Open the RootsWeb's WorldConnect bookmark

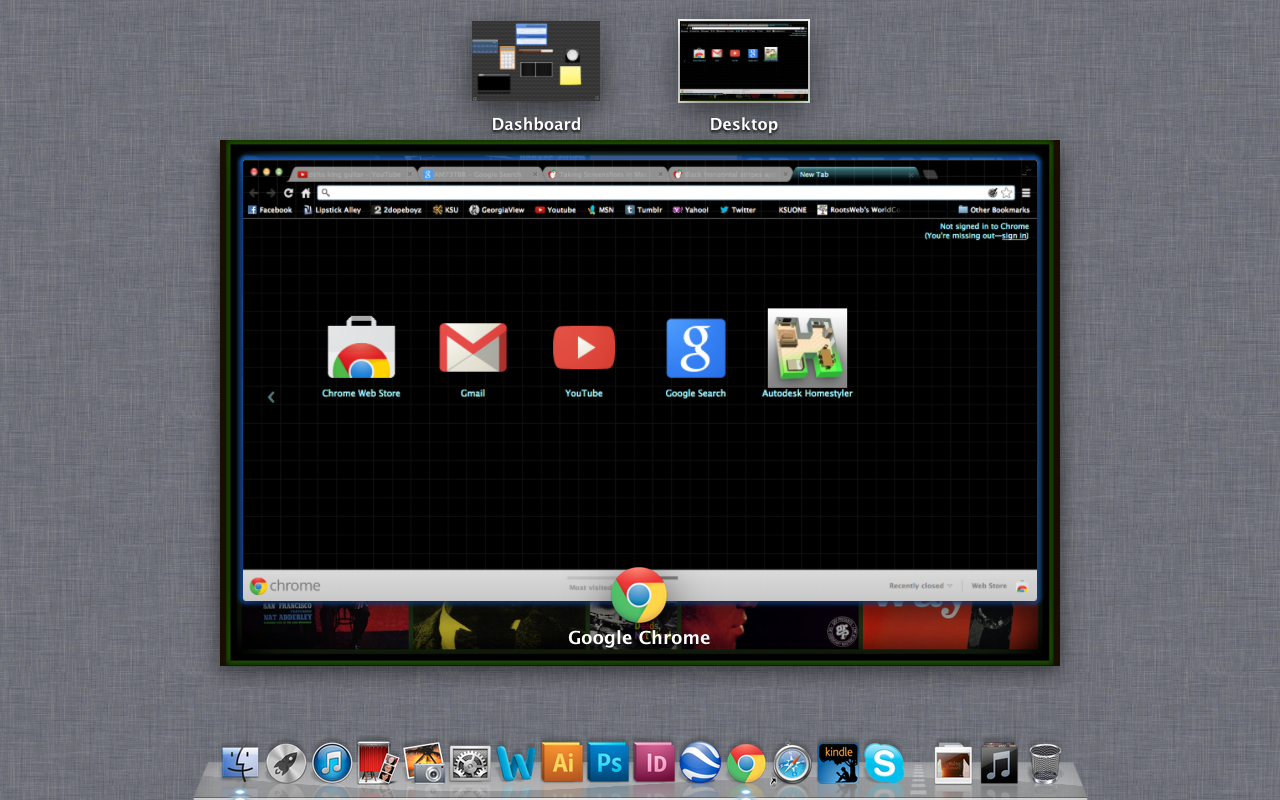[859, 210]
